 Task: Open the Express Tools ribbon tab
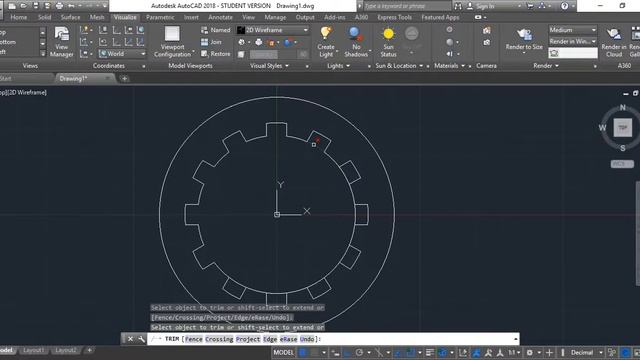394,17
